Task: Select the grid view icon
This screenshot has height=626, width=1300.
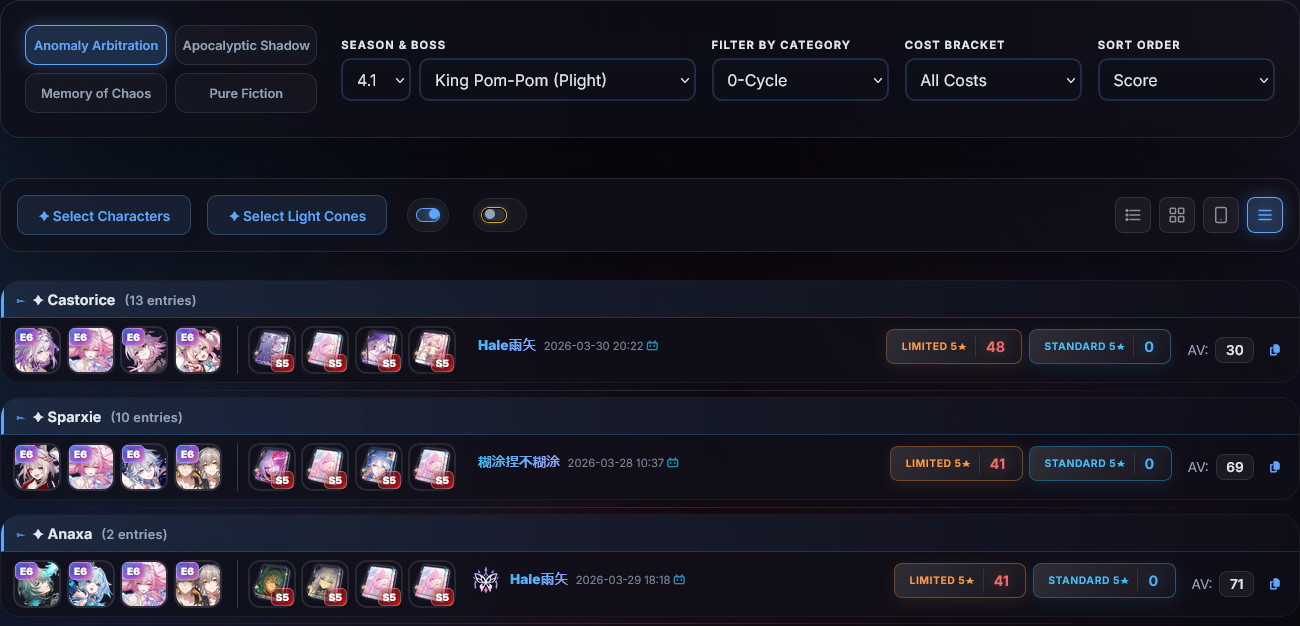Action: 1177,215
